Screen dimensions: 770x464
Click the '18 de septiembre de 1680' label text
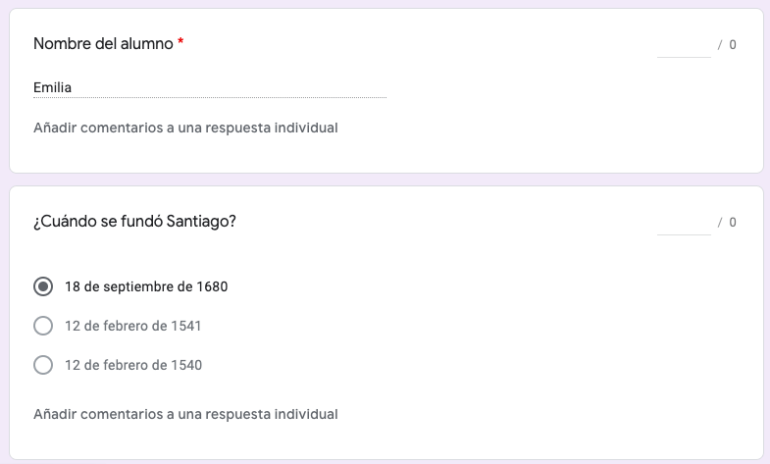point(146,287)
